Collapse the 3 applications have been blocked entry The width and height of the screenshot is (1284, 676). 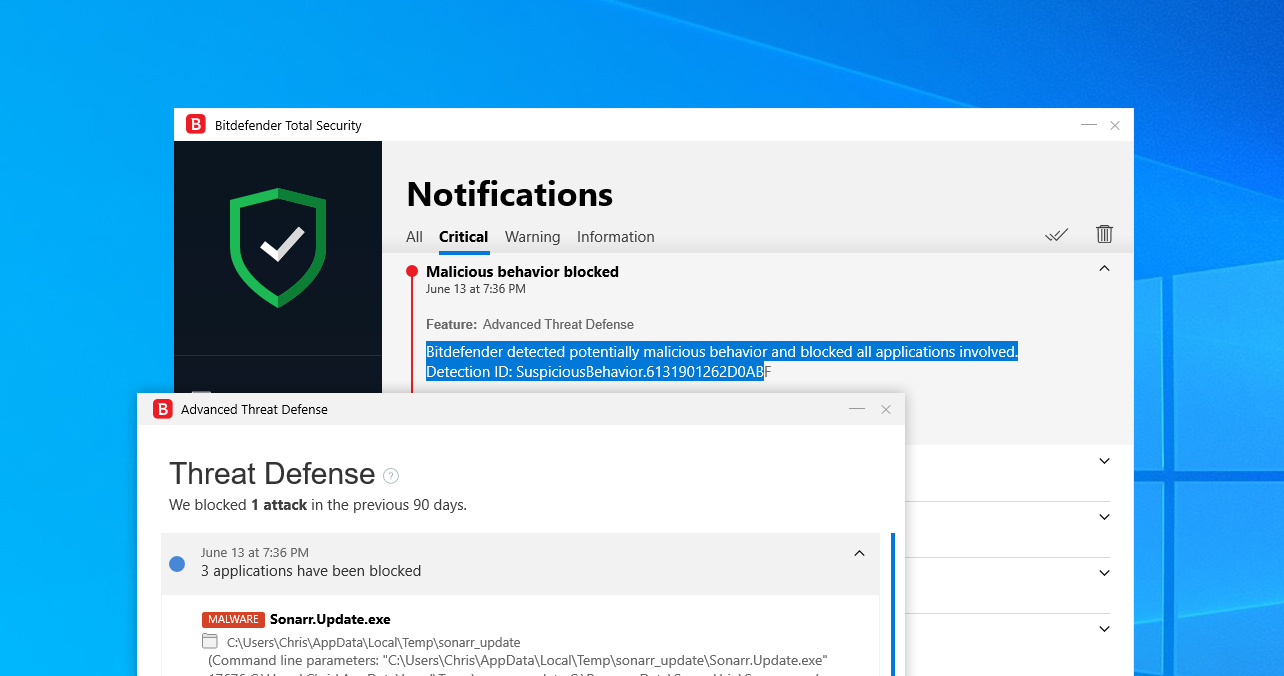tap(859, 554)
